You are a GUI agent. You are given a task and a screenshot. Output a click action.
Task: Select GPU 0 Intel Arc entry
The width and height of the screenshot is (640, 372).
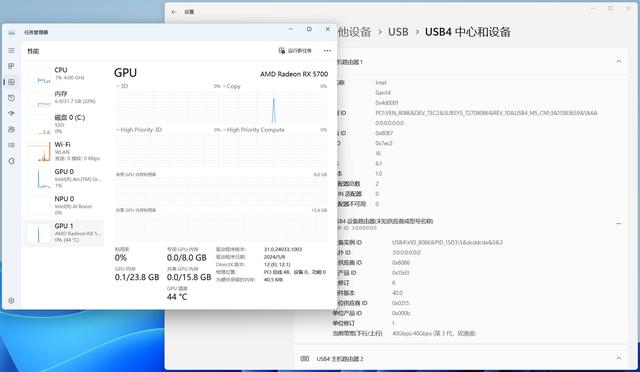[64, 178]
